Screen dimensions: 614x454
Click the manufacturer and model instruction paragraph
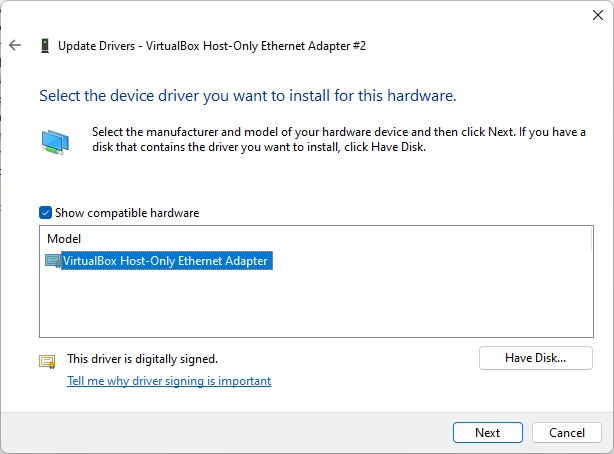(339, 139)
